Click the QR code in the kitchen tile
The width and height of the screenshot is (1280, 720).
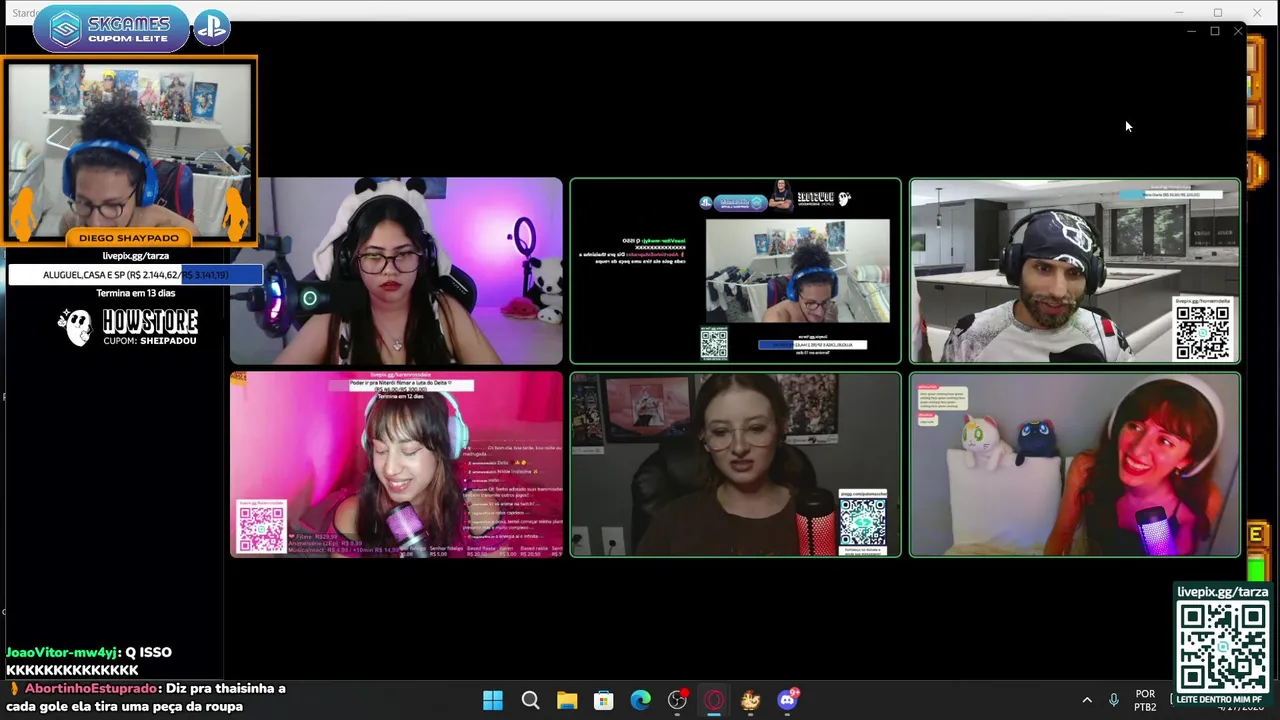(x=1203, y=333)
